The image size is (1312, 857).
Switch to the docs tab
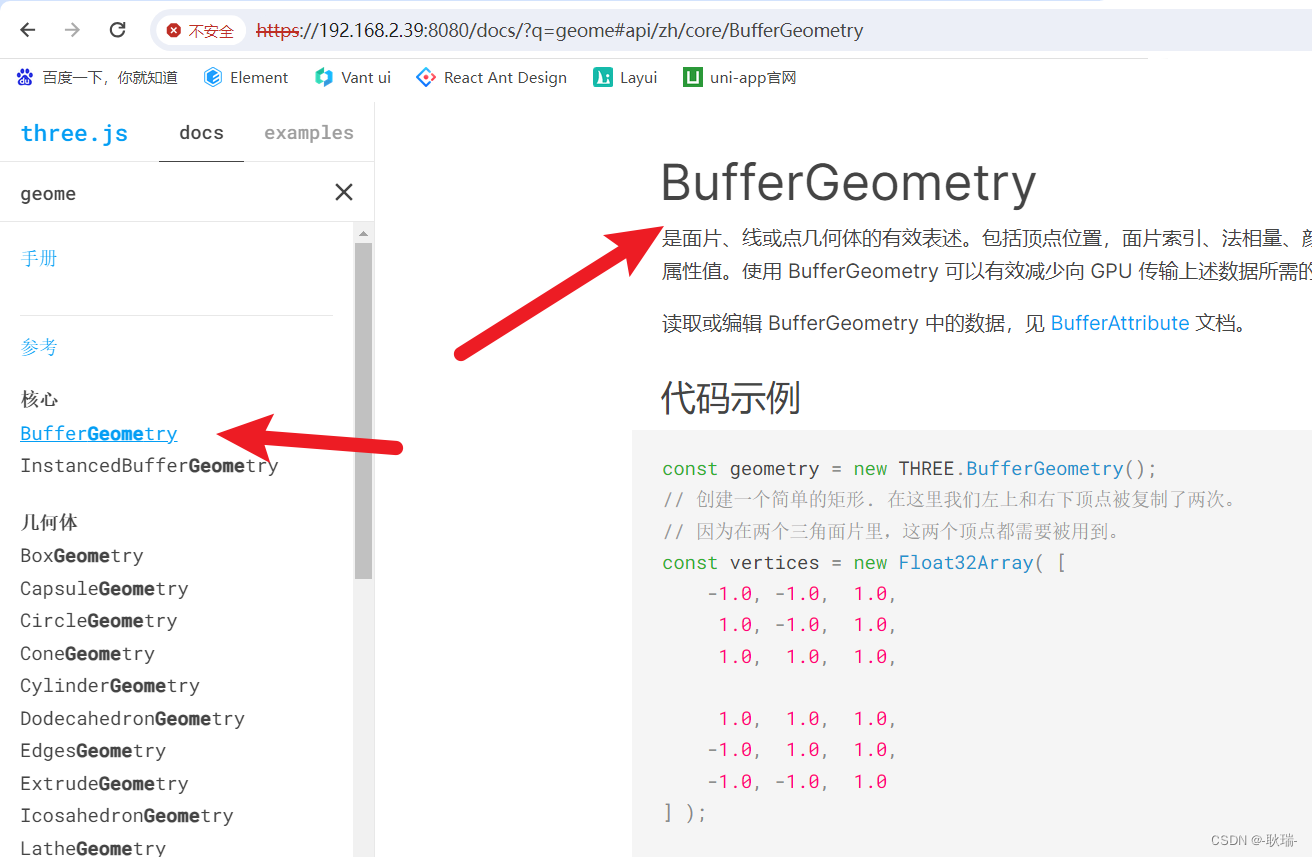tap(201, 132)
